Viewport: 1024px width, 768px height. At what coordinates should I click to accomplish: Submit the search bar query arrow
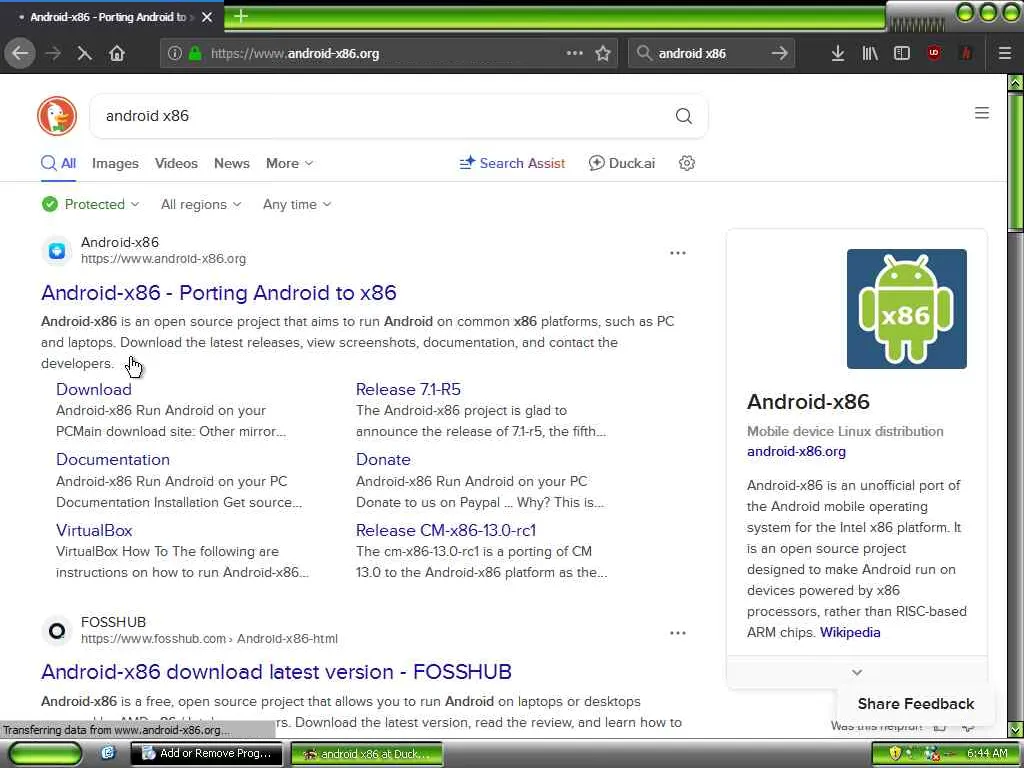(x=779, y=54)
